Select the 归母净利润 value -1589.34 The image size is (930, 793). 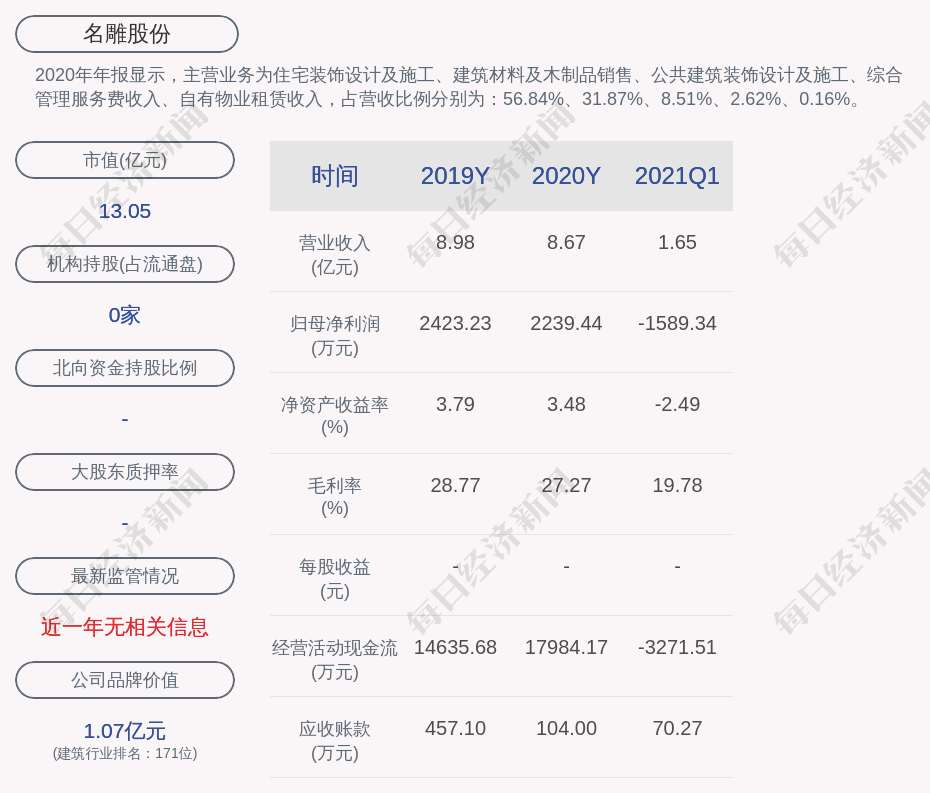(x=677, y=323)
